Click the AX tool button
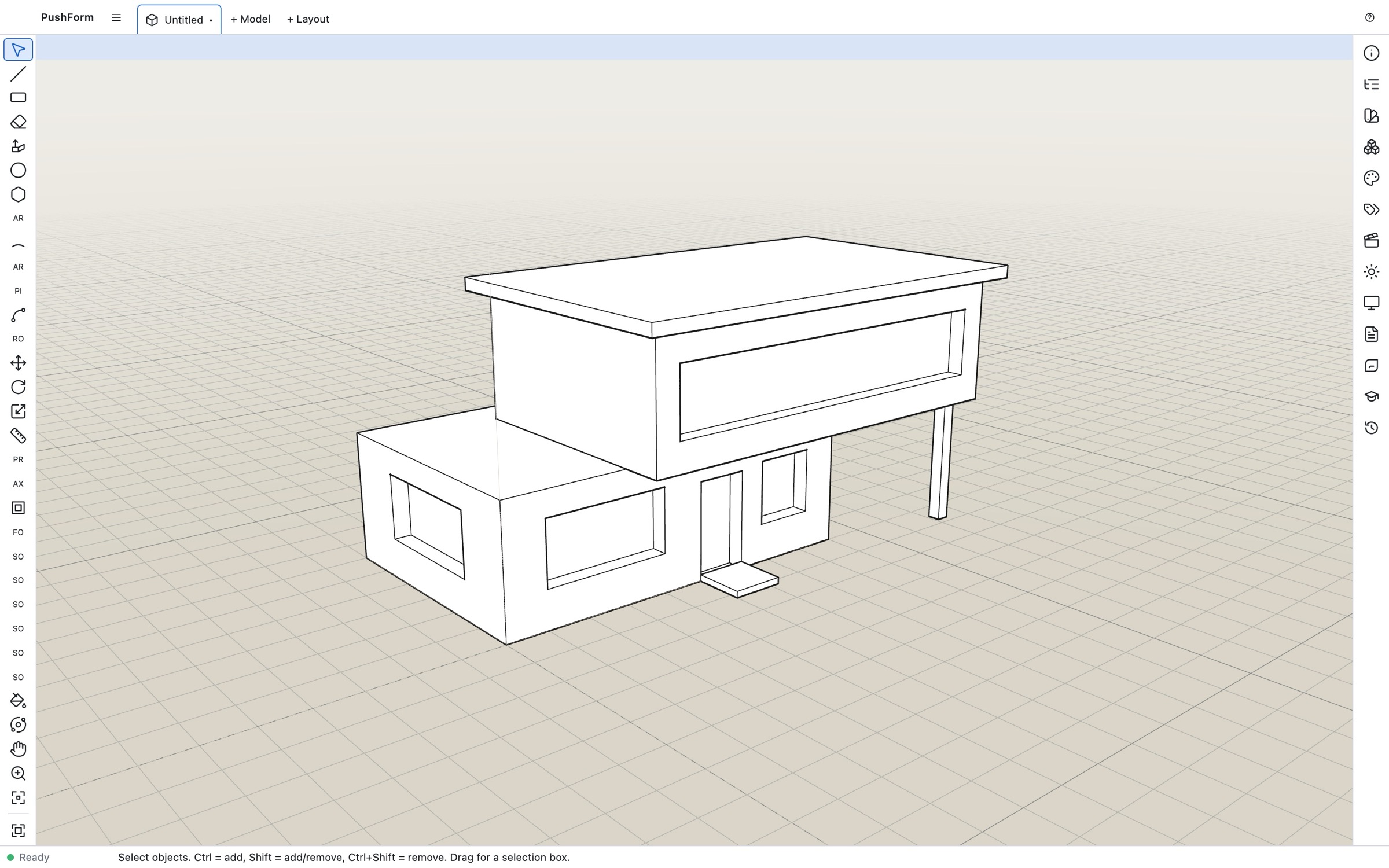This screenshot has height=868, width=1389. pyautogui.click(x=18, y=484)
